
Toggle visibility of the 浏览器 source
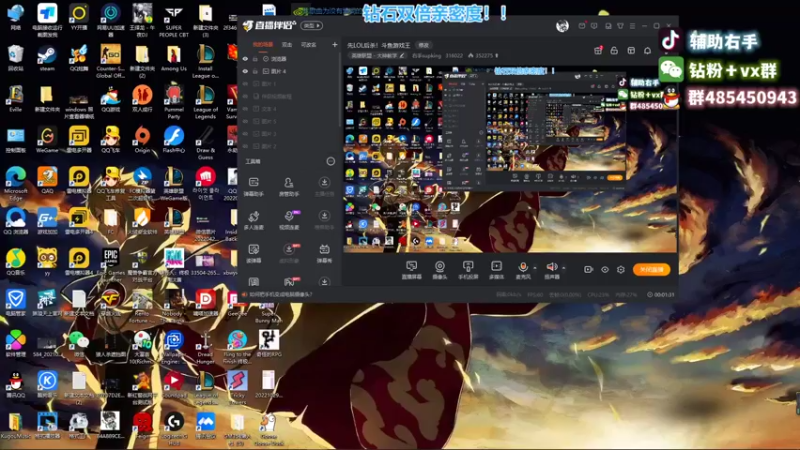245,59
